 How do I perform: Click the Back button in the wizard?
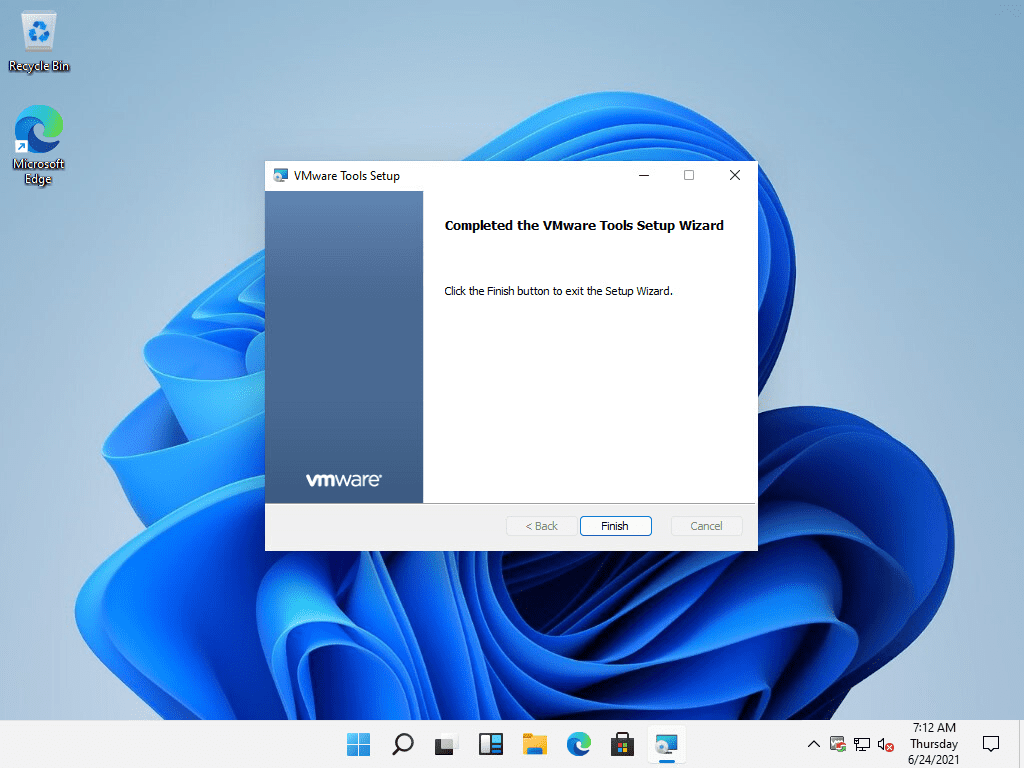tap(540, 525)
